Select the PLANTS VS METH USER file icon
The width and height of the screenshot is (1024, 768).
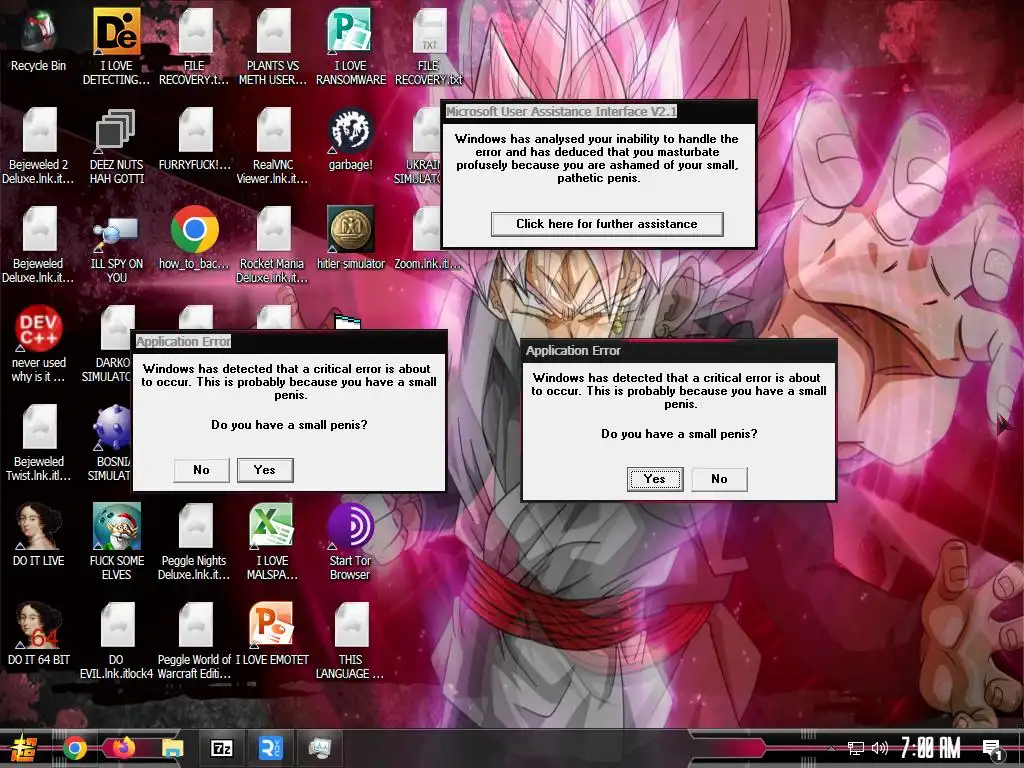tap(274, 31)
